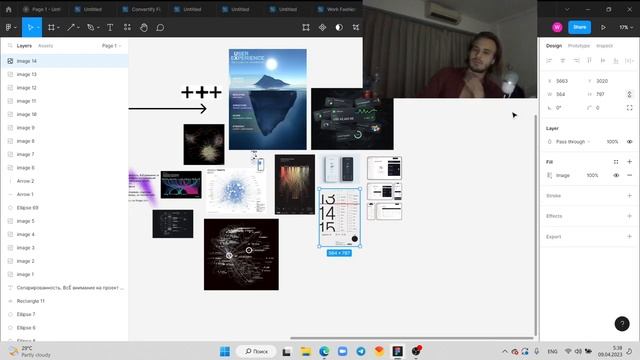Select the iceberg User Experience image
This screenshot has height=360, width=640.
coord(267,99)
